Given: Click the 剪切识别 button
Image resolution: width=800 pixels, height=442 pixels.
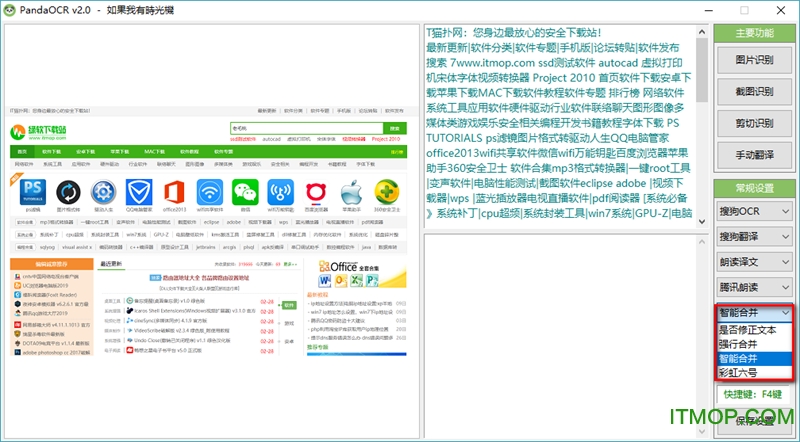Looking at the screenshot, I should 754,123.
